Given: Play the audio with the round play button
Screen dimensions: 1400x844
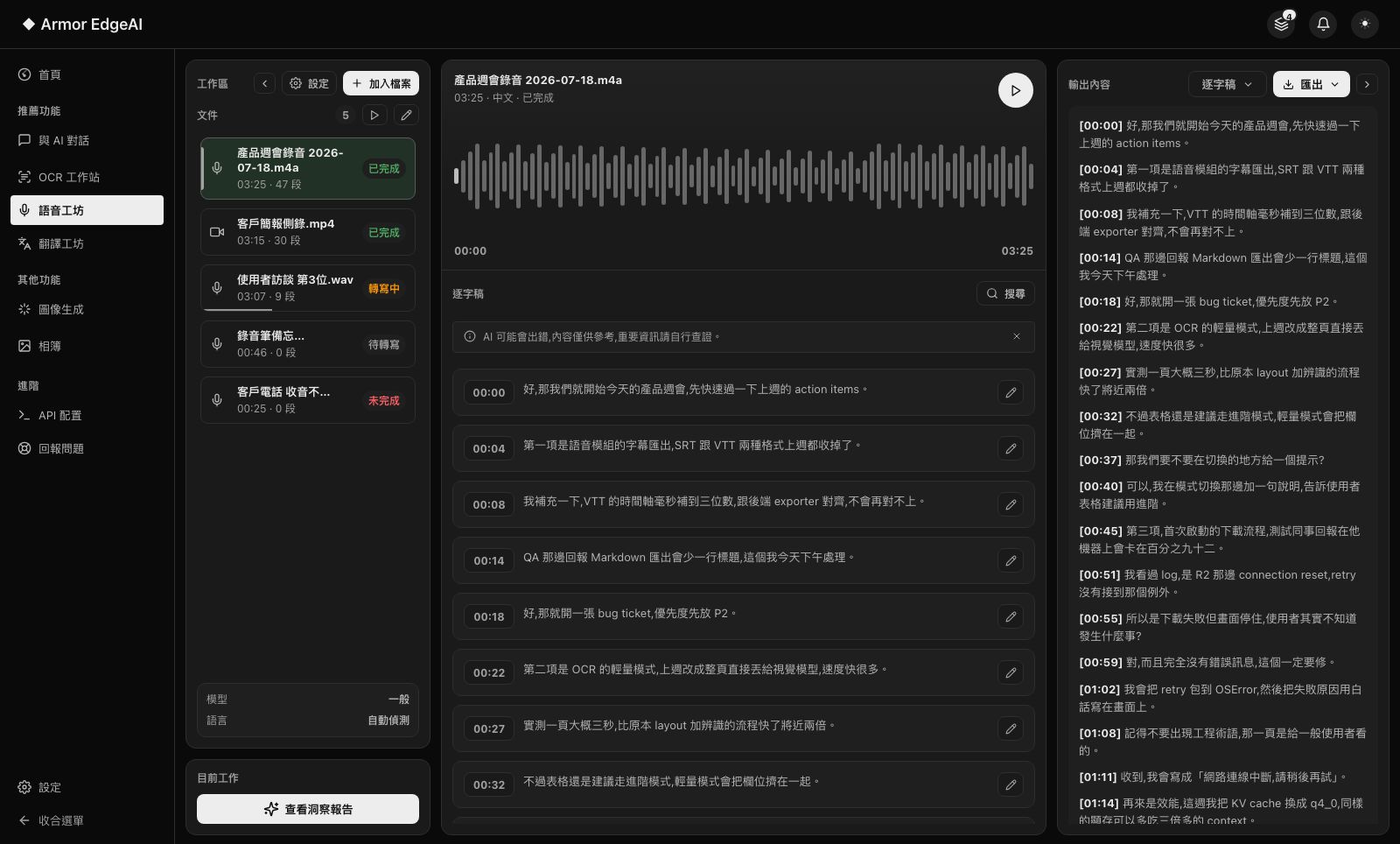Looking at the screenshot, I should click(x=1015, y=90).
